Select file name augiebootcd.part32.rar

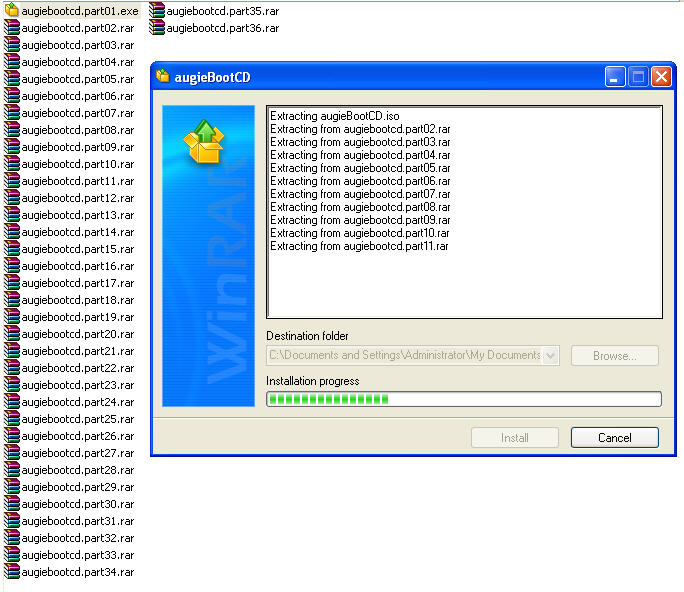[78, 538]
